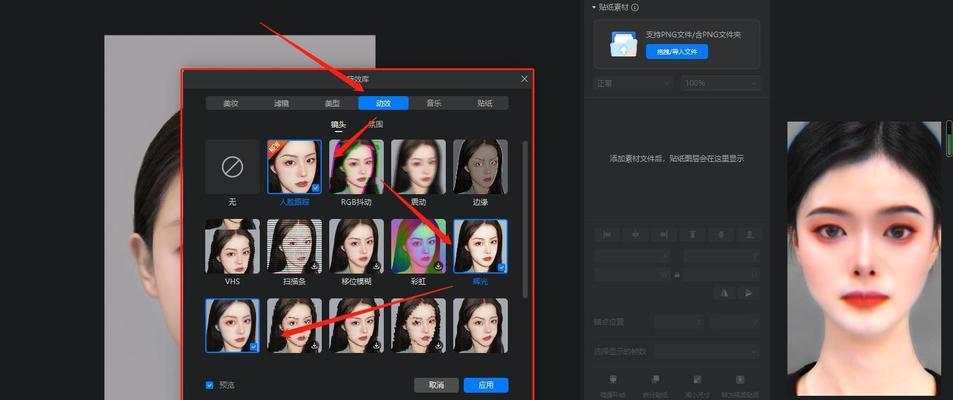Screen dimensions: 953x400
Task: Select the 镜头 sub-tab
Action: pyautogui.click(x=338, y=125)
